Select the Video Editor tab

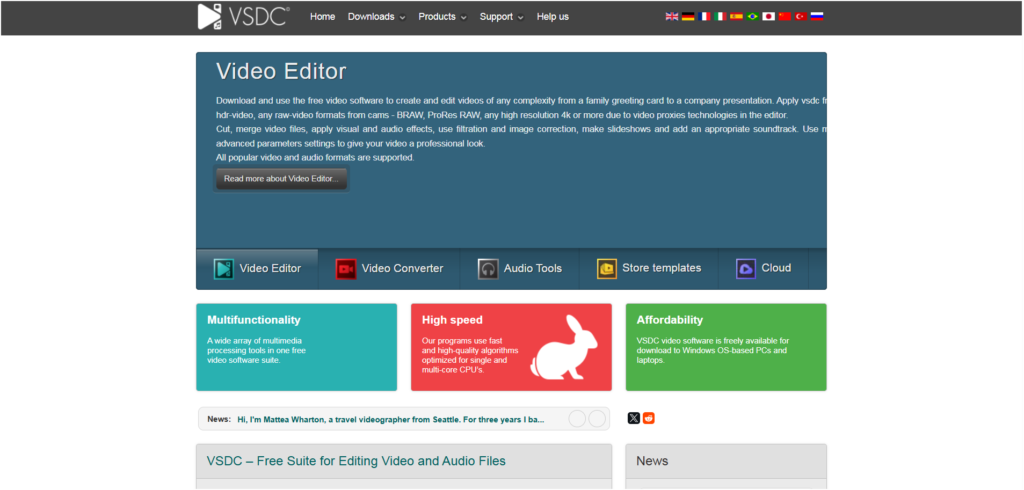[x=257, y=269]
